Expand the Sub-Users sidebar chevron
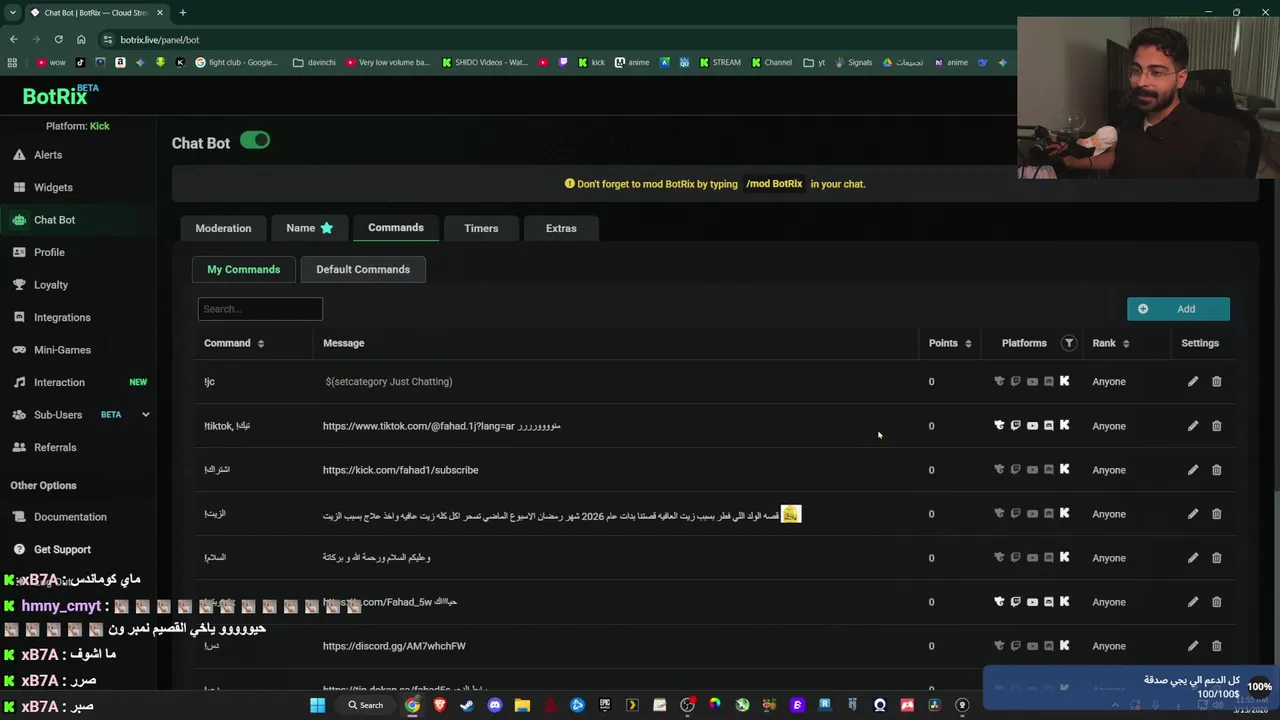 coord(145,415)
